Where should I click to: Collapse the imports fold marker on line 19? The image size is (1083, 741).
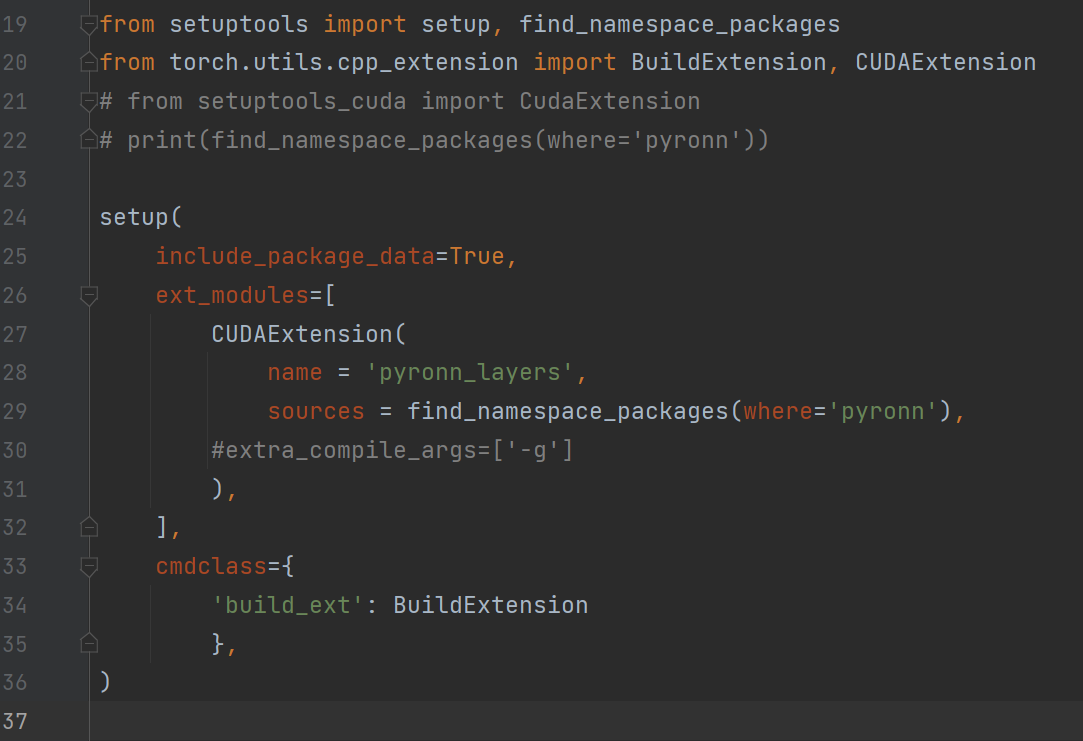point(89,24)
